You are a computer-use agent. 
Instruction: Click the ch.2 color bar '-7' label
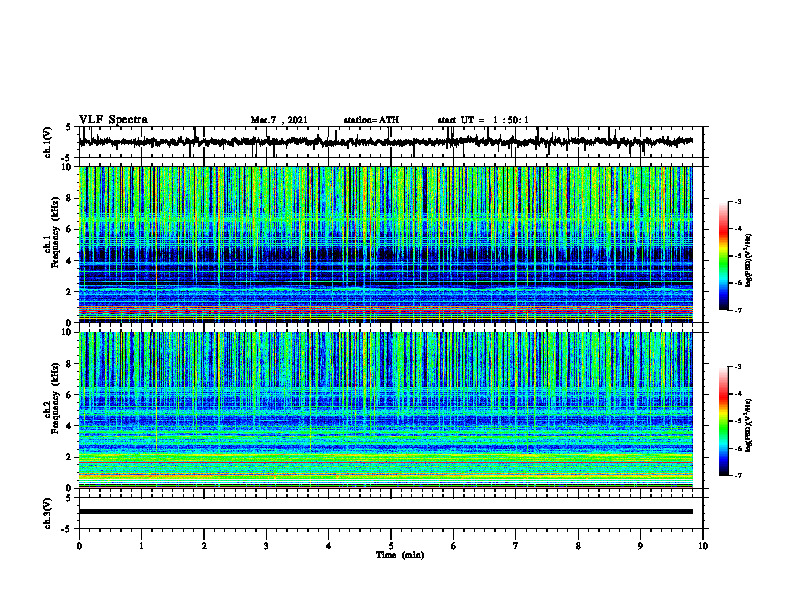[x=738, y=475]
